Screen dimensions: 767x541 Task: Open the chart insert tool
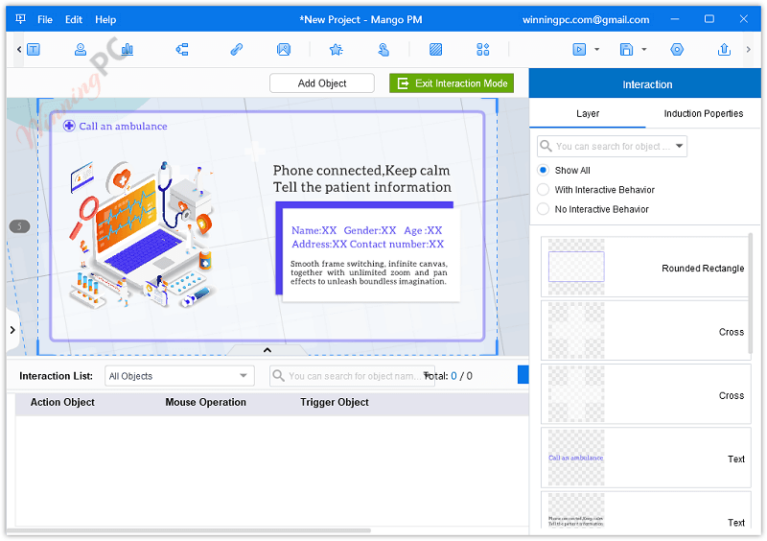[127, 49]
